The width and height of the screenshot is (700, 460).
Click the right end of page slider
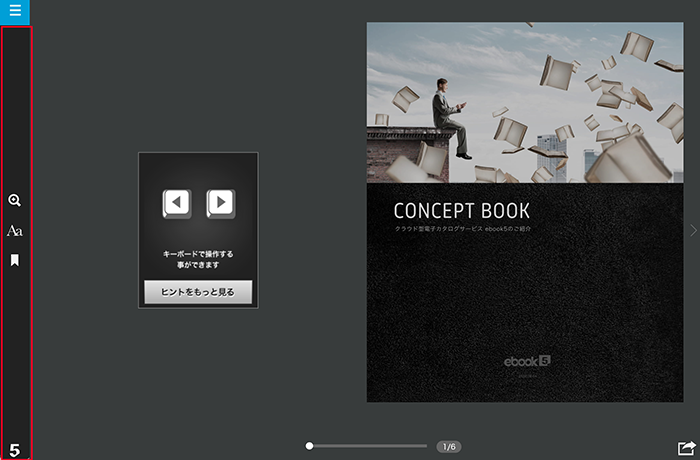[x=425, y=446]
